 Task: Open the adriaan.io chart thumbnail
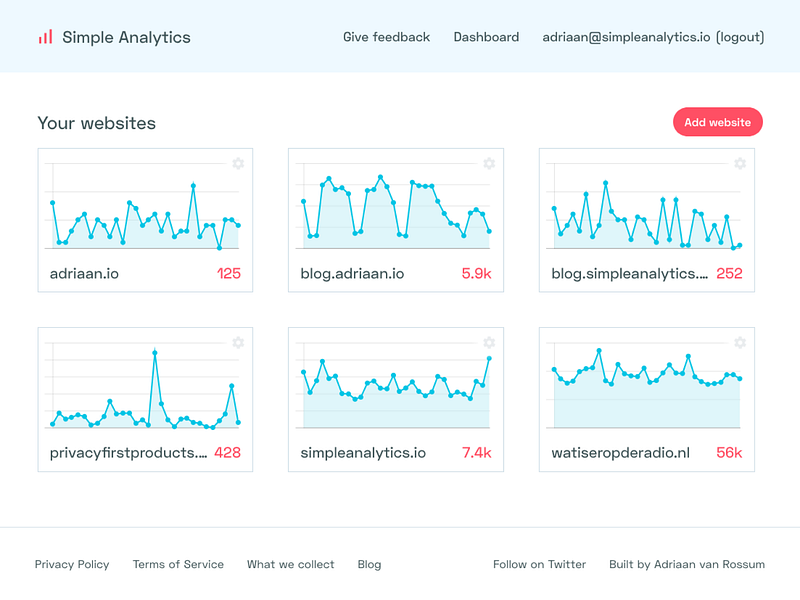(142, 206)
